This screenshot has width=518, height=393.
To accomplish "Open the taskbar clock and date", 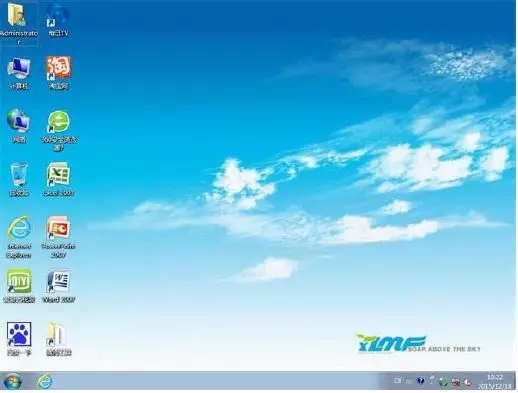I will [x=495, y=382].
